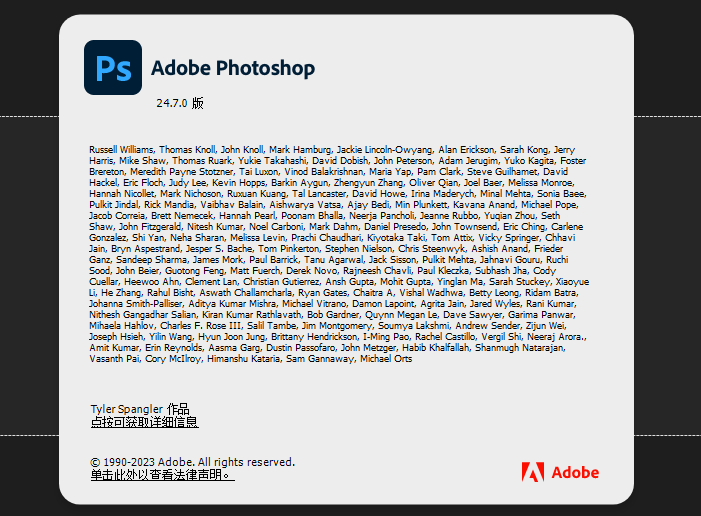Open the link 点按可获取详细信息

[144, 422]
